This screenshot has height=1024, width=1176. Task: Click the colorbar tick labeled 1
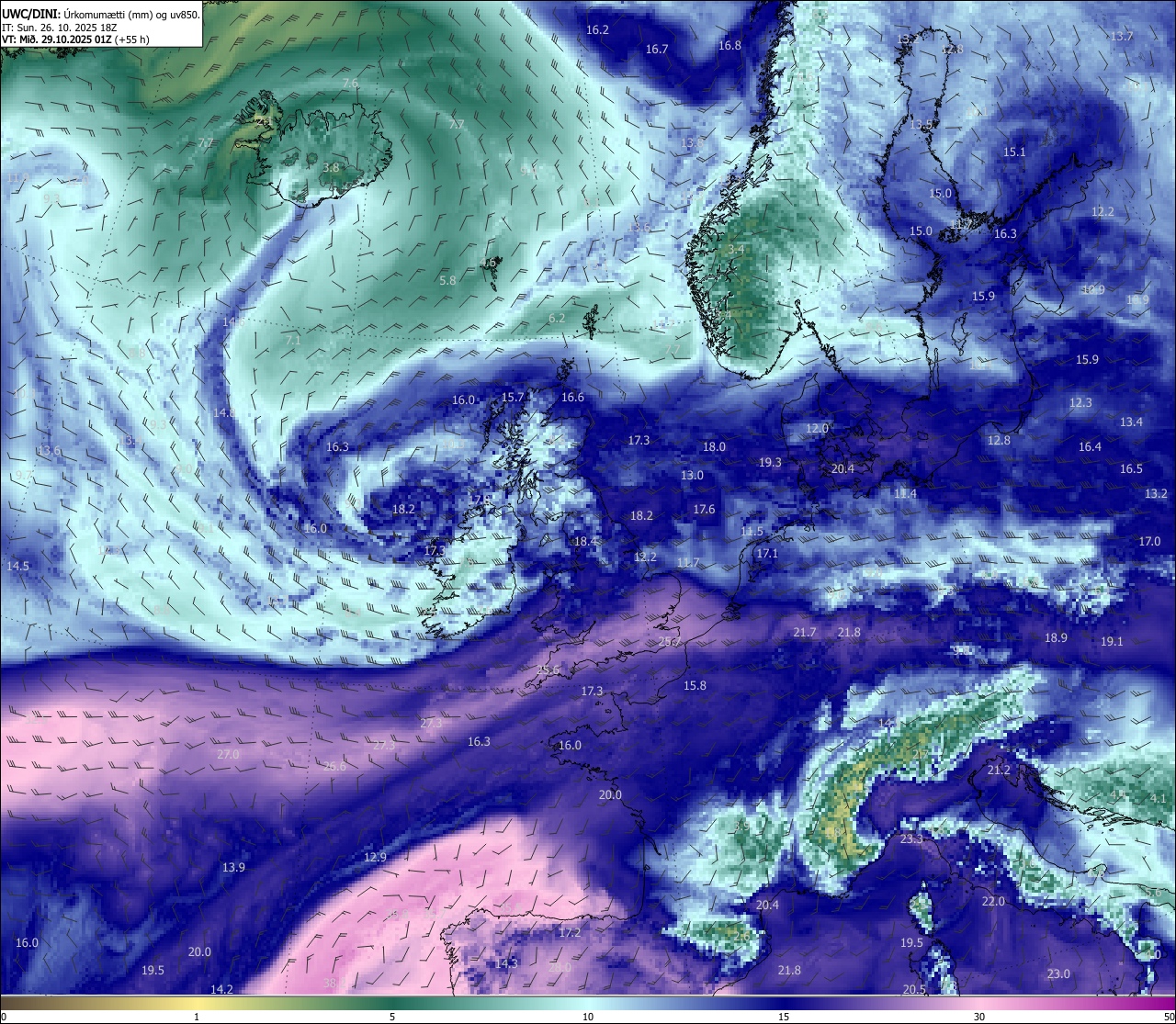click(x=197, y=1017)
